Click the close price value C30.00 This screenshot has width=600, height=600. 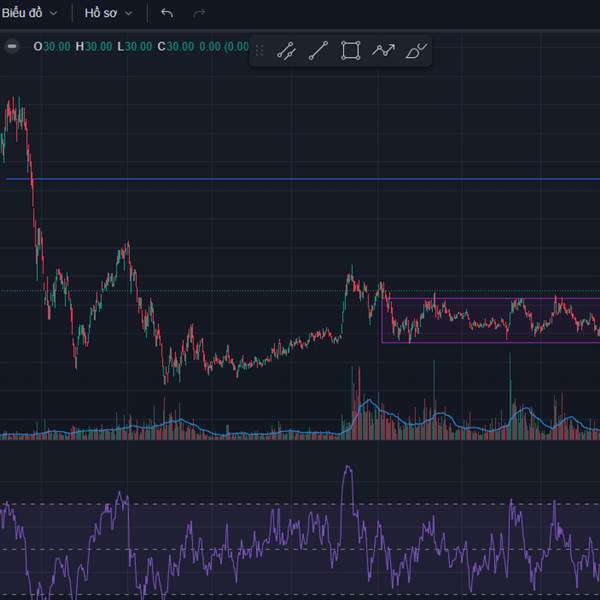[x=176, y=47]
